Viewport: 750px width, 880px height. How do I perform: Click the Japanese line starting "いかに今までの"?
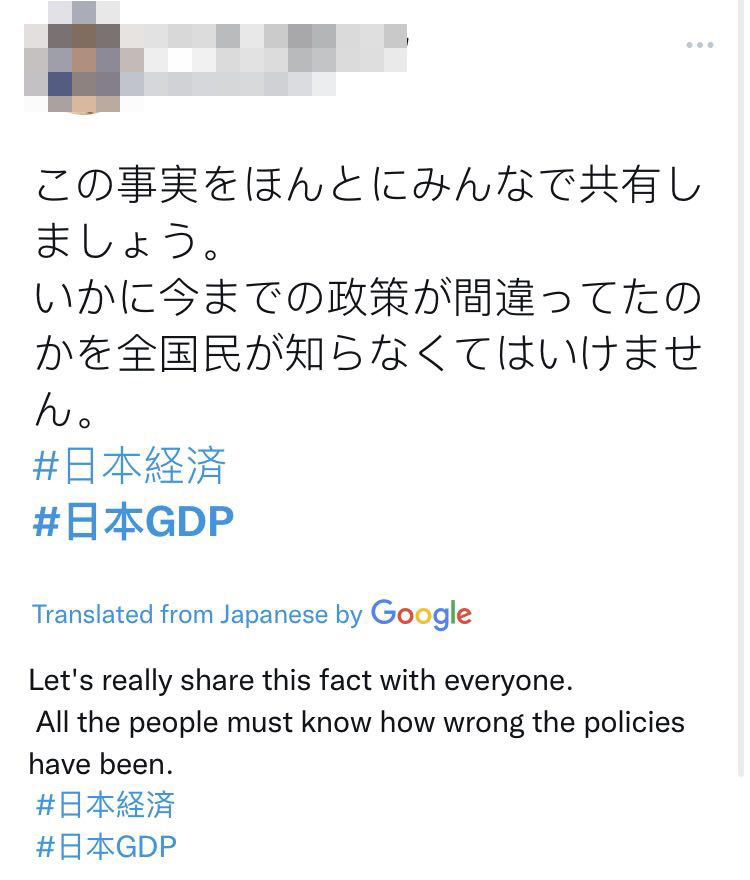(368, 298)
